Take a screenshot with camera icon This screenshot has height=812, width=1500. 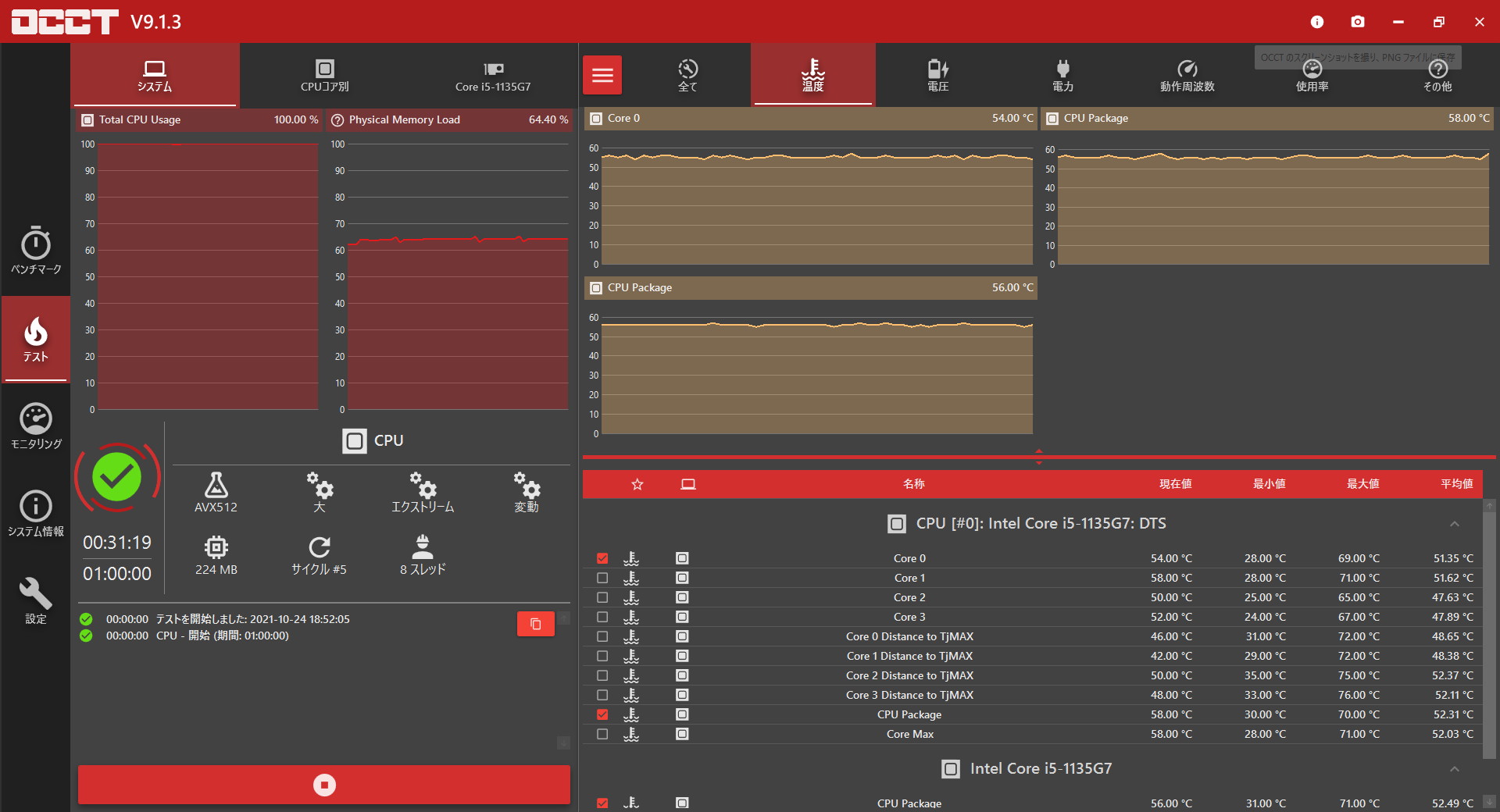click(x=1358, y=22)
